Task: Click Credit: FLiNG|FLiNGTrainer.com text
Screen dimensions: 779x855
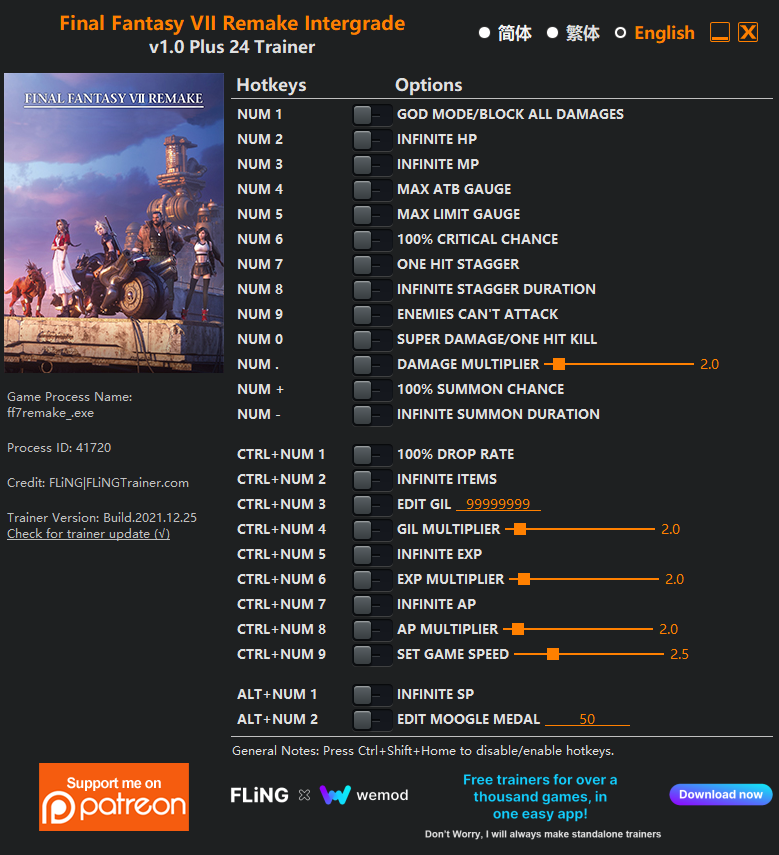Action: pyautogui.click(x=98, y=483)
